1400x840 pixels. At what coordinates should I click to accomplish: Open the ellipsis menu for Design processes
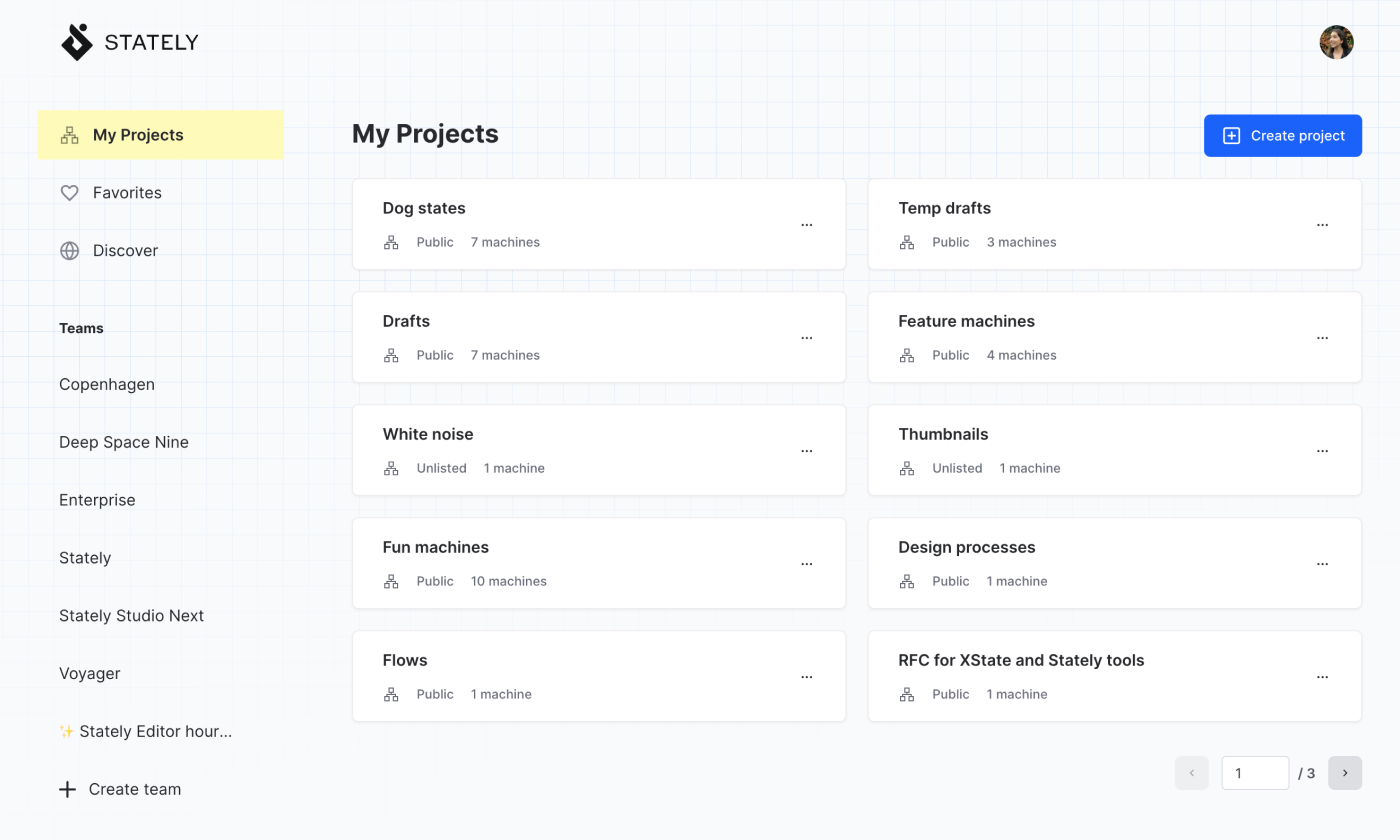tap(1322, 564)
